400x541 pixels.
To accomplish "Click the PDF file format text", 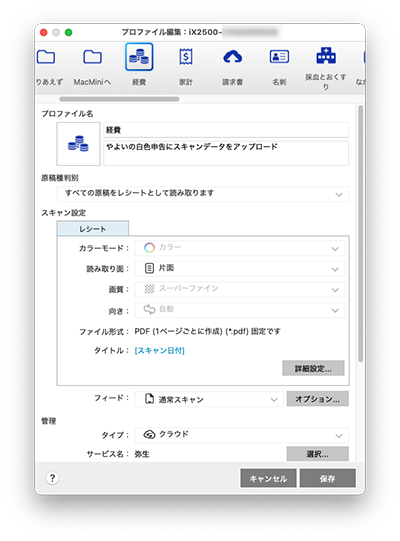I will 207,332.
